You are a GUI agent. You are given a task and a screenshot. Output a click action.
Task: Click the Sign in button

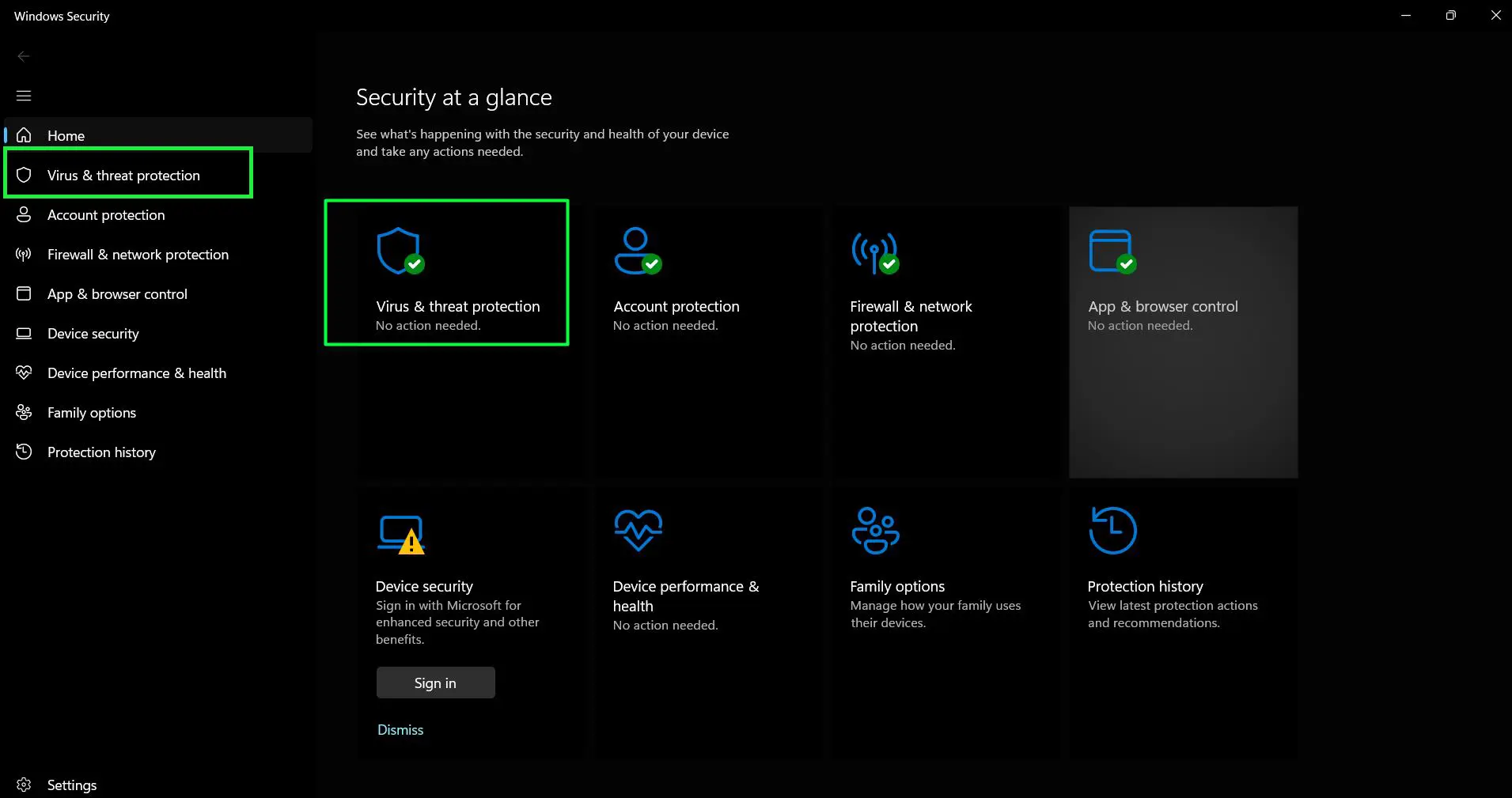coord(435,682)
